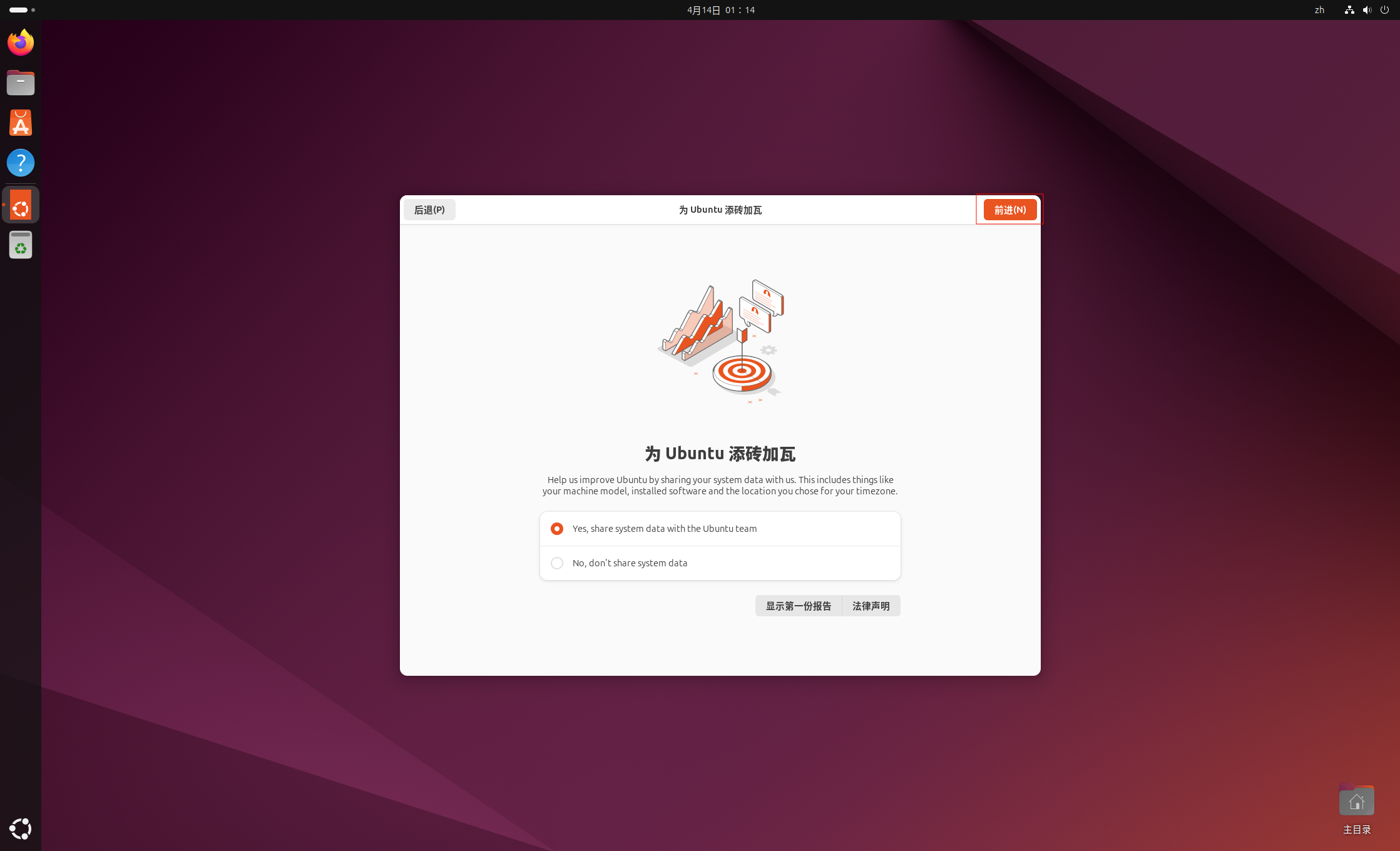Image resolution: width=1400 pixels, height=851 pixels.
Task: Click the volume speaker icon
Action: coord(1367,10)
